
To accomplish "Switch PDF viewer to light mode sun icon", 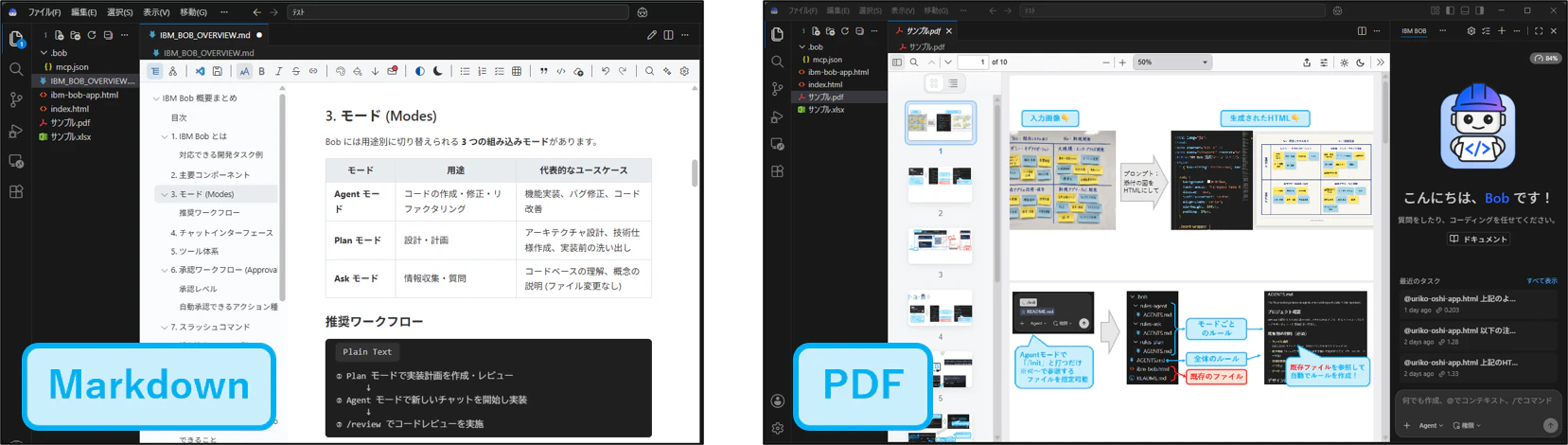I will 1344,62.
